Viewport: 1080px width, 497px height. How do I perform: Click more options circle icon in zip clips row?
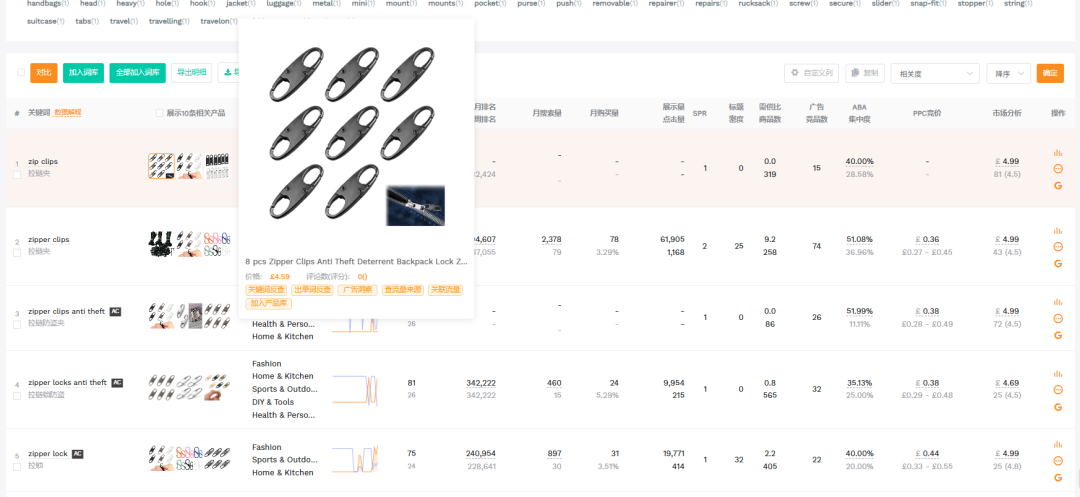[x=1058, y=169]
